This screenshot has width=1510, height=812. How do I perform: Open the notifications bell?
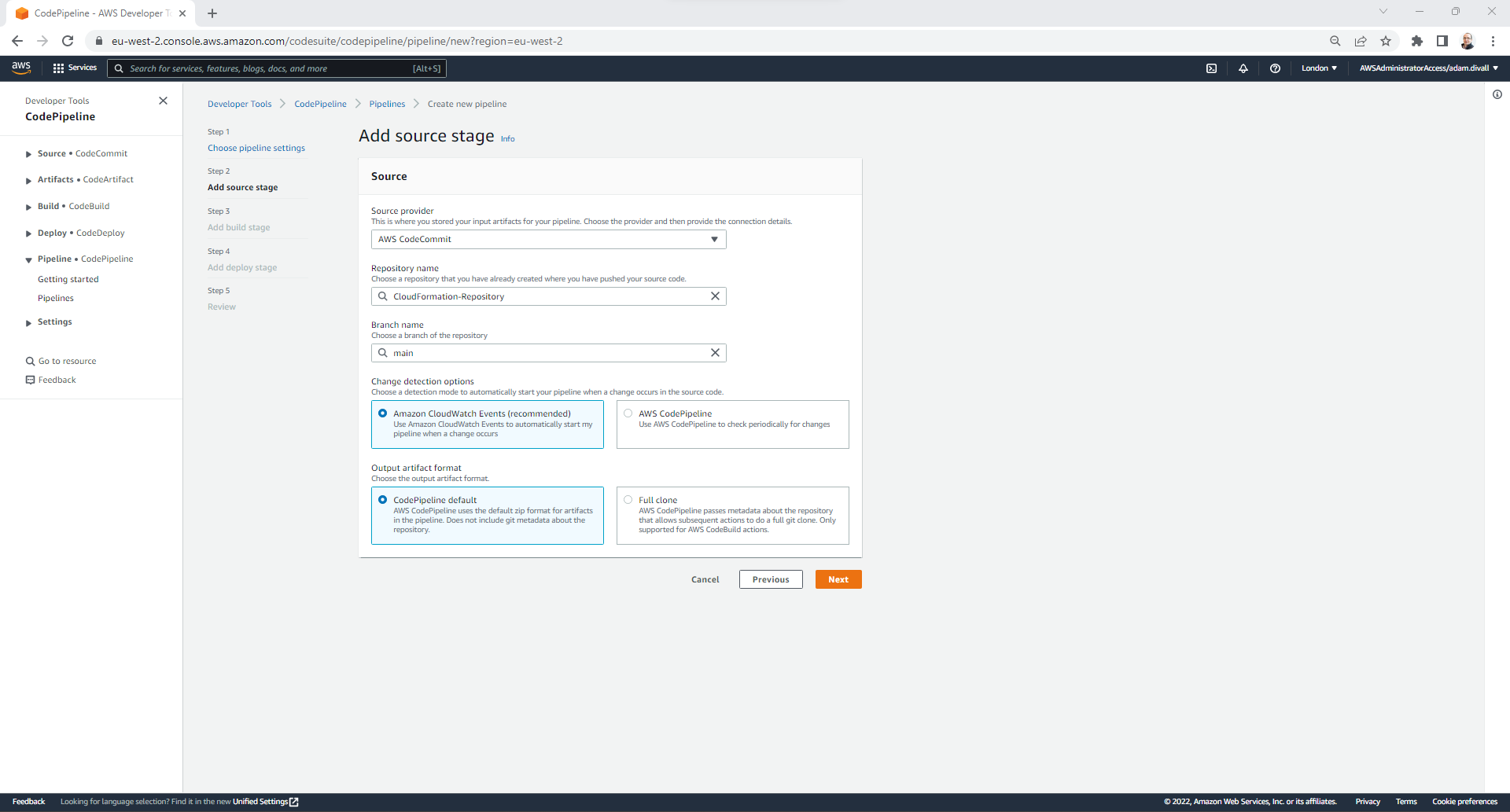(1243, 68)
